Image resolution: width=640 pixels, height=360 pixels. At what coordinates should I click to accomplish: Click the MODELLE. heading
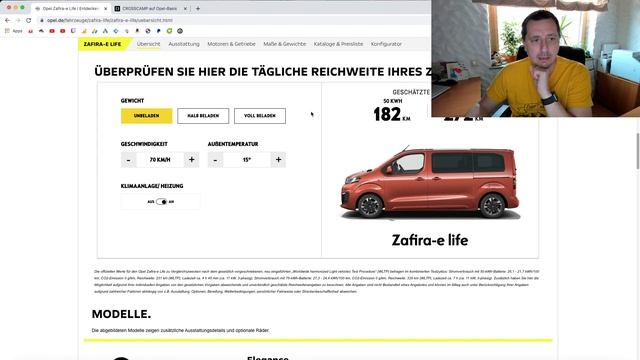121,314
